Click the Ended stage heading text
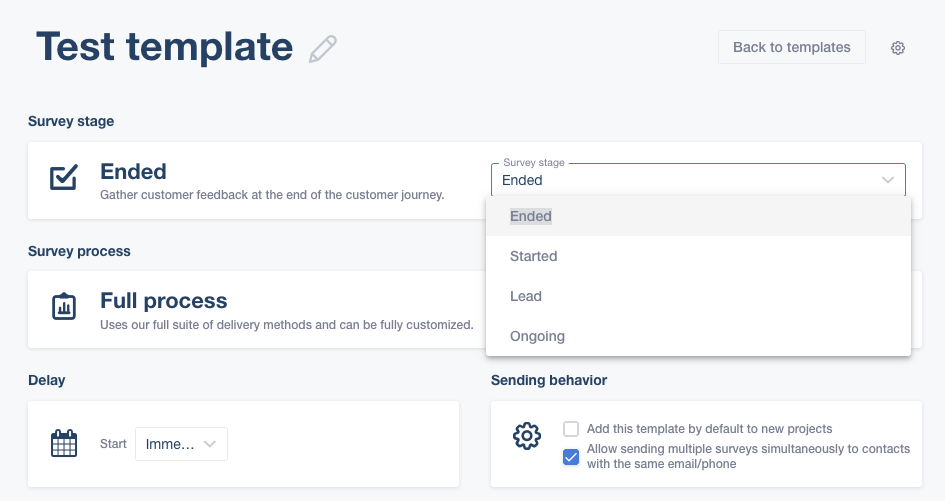Viewport: 945px width, 501px height. tap(133, 171)
